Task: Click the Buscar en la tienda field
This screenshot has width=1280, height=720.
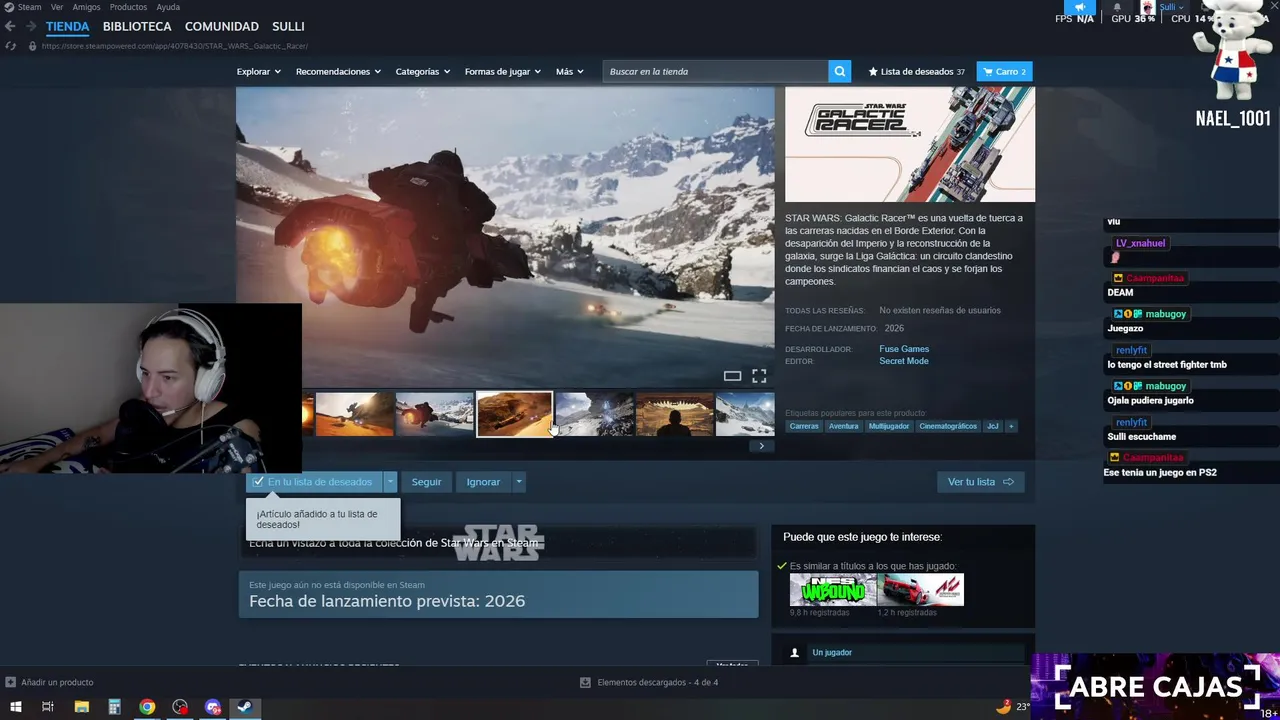Action: click(x=715, y=71)
